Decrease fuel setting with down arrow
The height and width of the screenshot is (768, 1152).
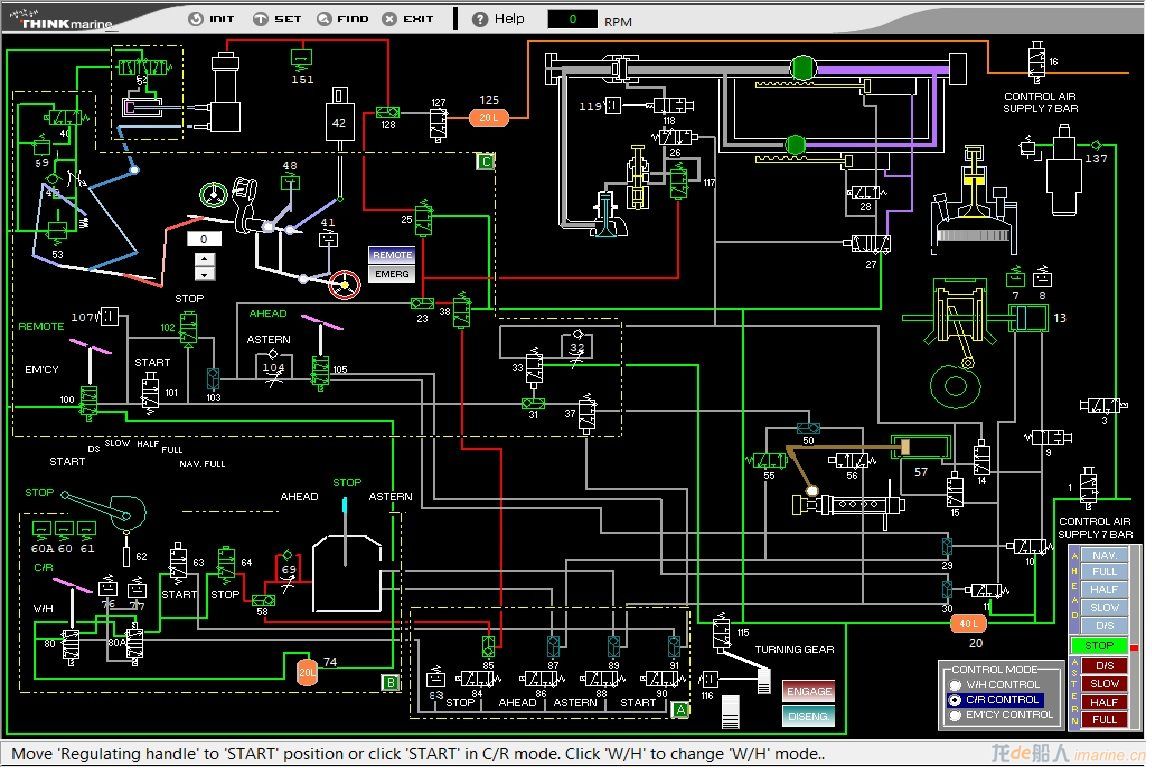click(204, 273)
